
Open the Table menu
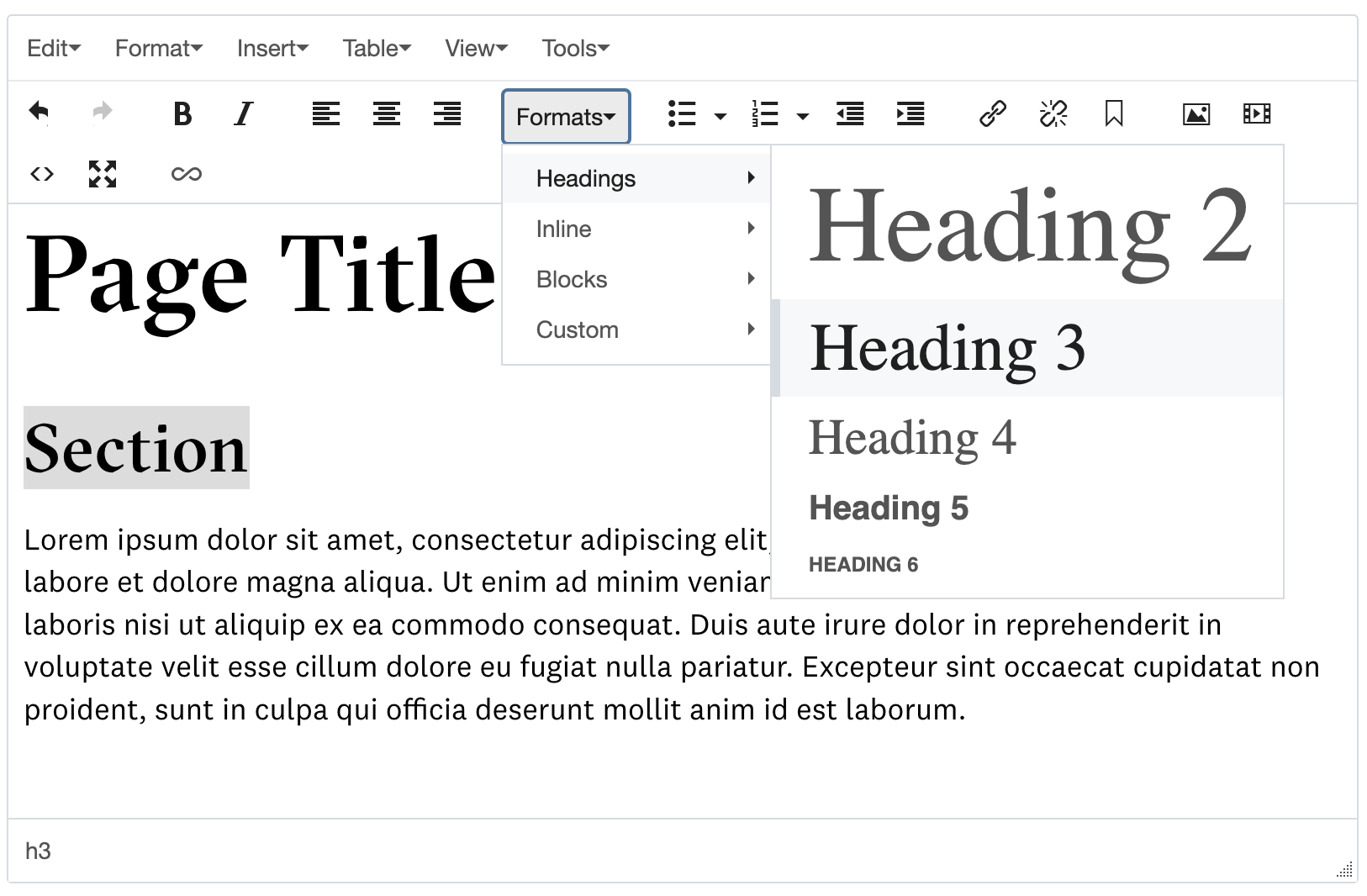point(376,48)
